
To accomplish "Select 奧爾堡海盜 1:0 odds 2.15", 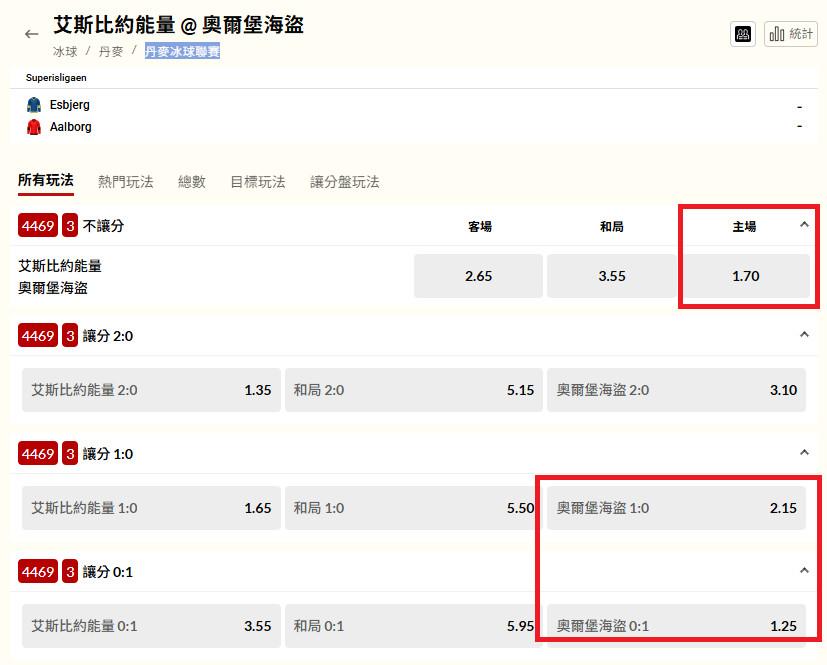I will pyautogui.click(x=677, y=508).
